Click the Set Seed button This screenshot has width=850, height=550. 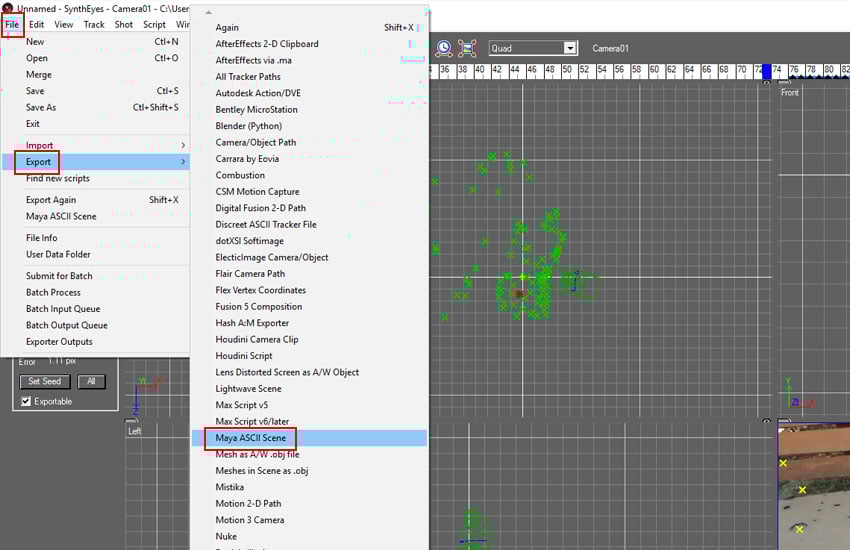[x=44, y=381]
